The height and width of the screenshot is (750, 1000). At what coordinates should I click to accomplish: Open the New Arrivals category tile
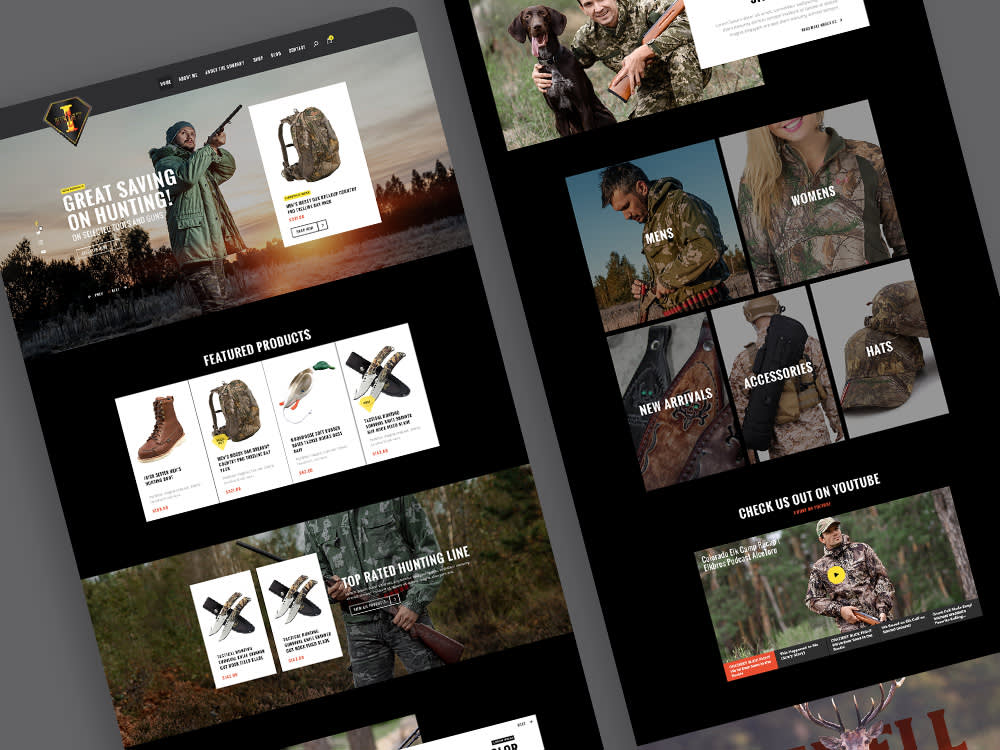pyautogui.click(x=675, y=402)
